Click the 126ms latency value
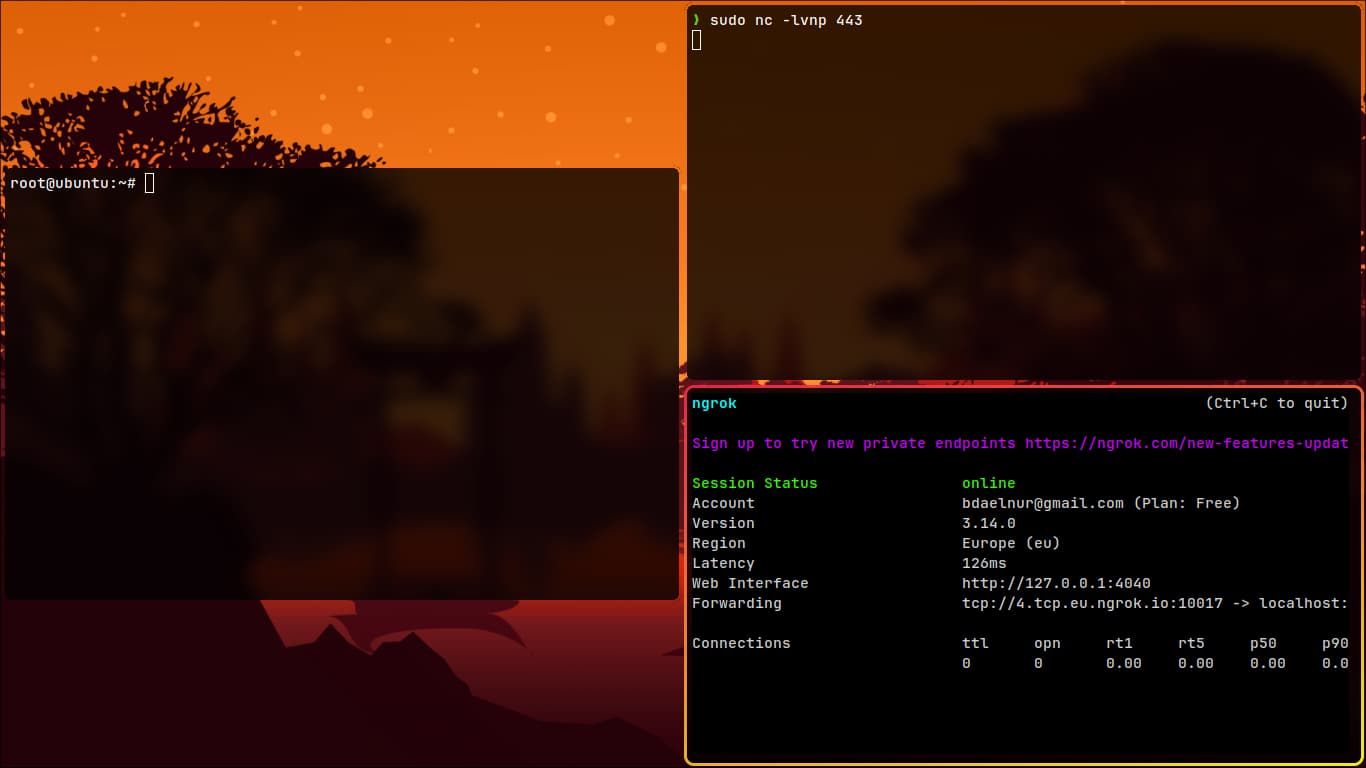This screenshot has width=1366, height=768. (984, 563)
